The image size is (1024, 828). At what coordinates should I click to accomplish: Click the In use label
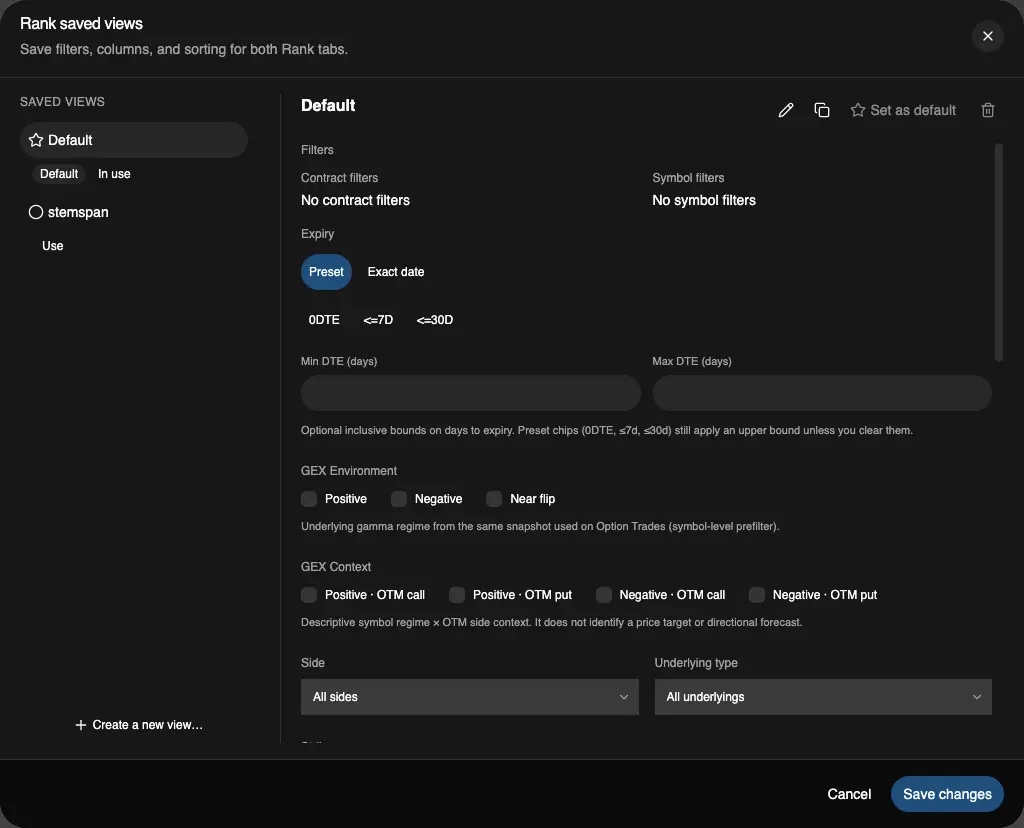pos(114,174)
